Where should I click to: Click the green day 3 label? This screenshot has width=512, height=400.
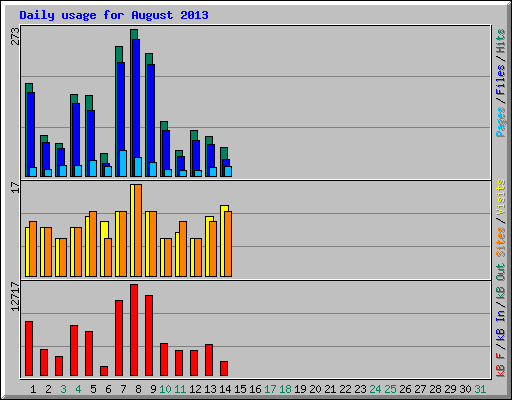pos(63,389)
